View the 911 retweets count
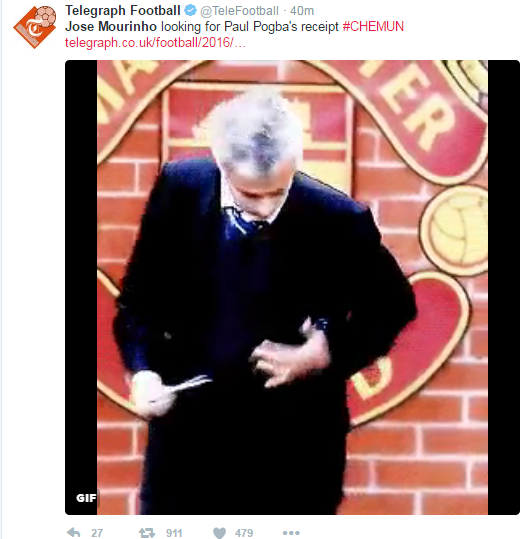530x539 pixels. click(x=174, y=533)
